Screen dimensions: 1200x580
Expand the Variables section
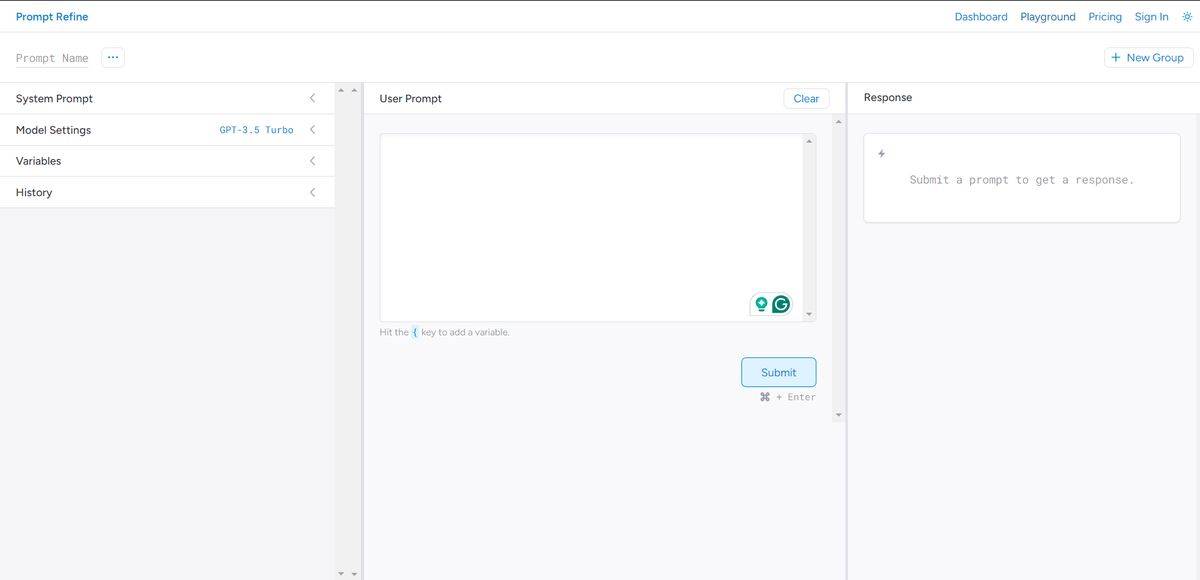point(312,161)
